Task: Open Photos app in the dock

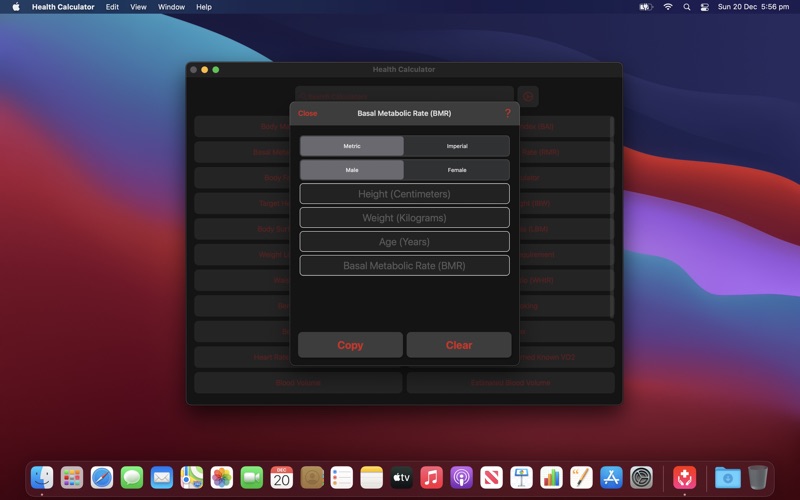Action: tap(222, 478)
